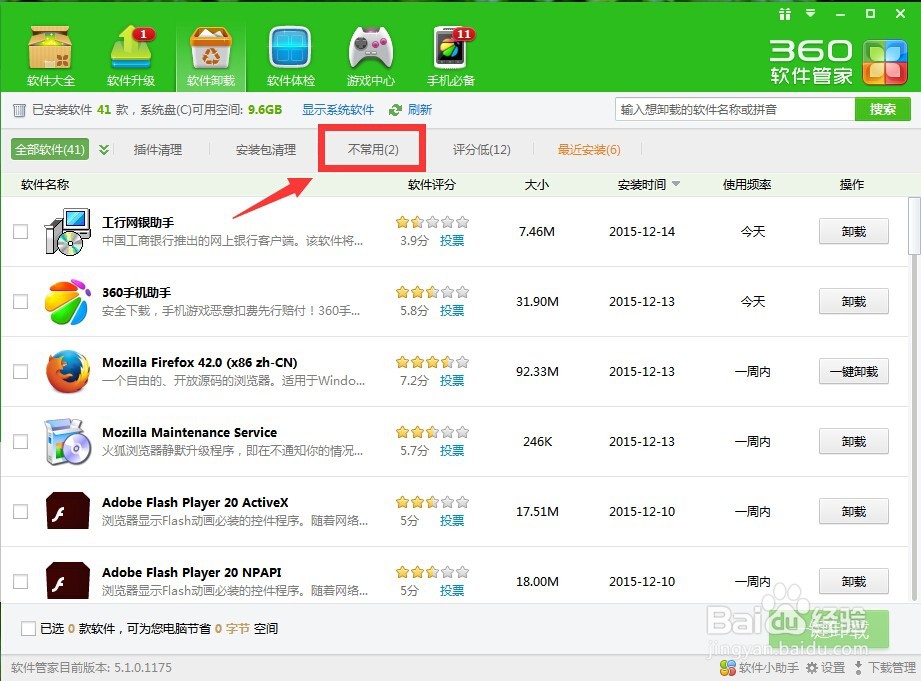Click the 大小 column header
Image resolution: width=921 pixels, height=681 pixels.
[x=537, y=184]
